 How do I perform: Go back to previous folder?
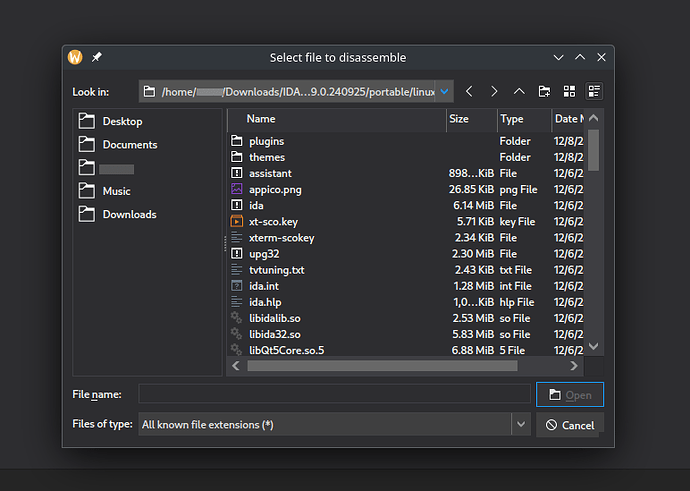coord(469,92)
